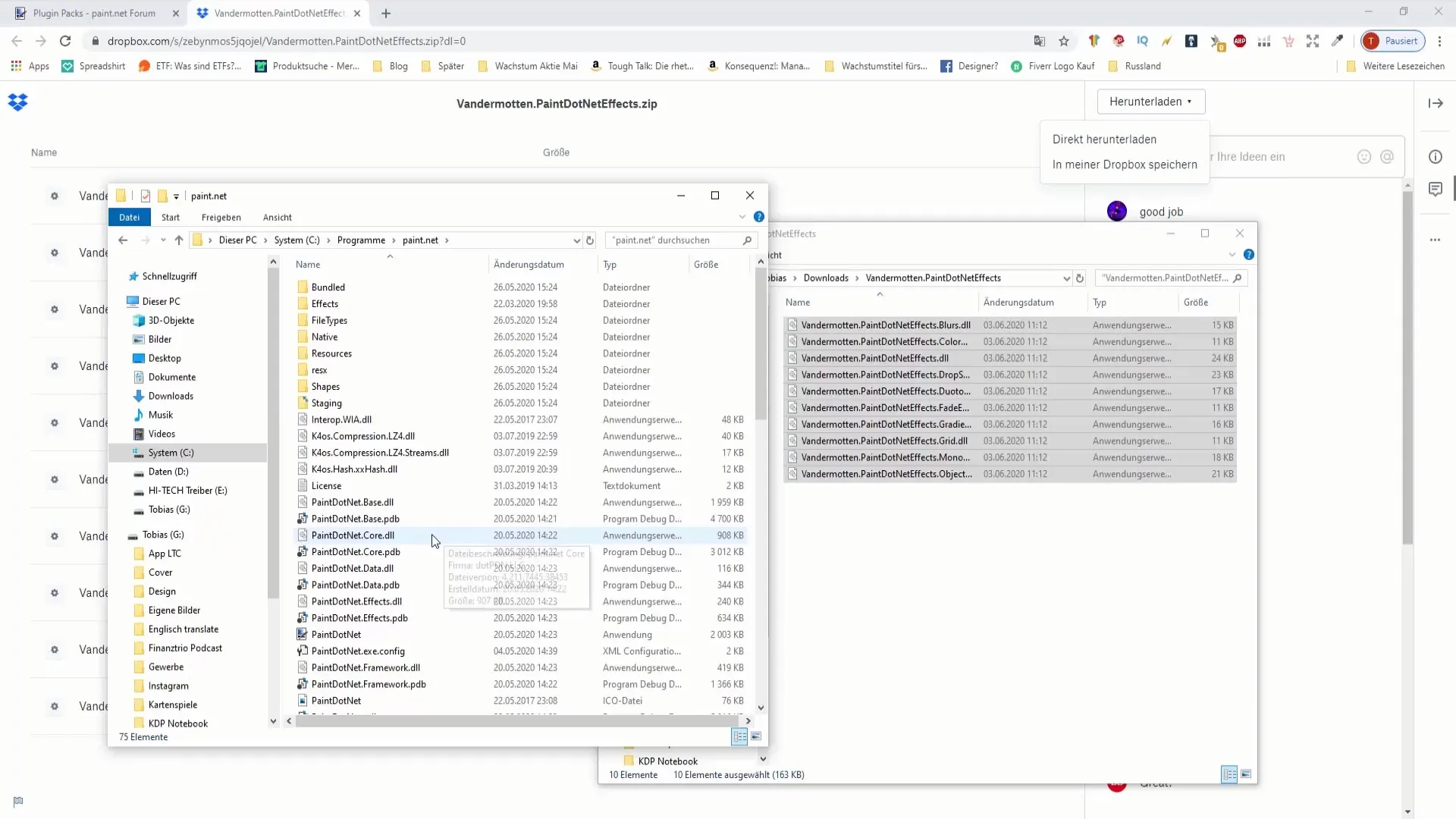Viewport: 1456px width, 819px height.
Task: Open Weitere Lesezeichen folder
Action: click(x=1395, y=66)
